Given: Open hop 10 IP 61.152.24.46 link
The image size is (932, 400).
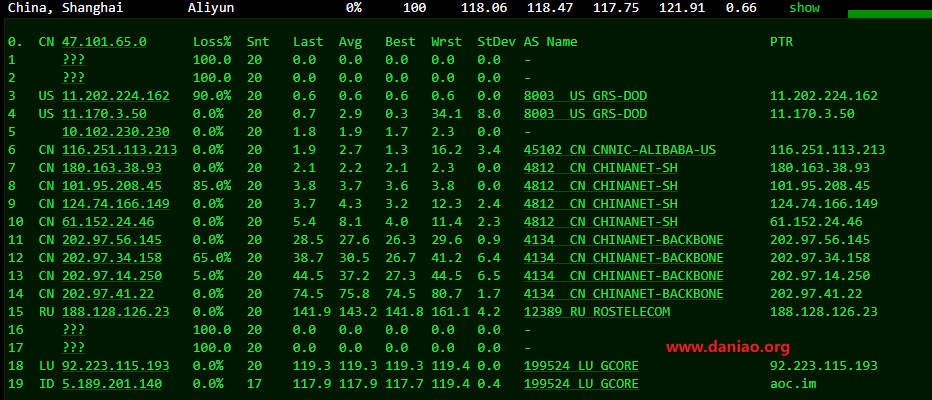Looking at the screenshot, I should pos(108,222).
